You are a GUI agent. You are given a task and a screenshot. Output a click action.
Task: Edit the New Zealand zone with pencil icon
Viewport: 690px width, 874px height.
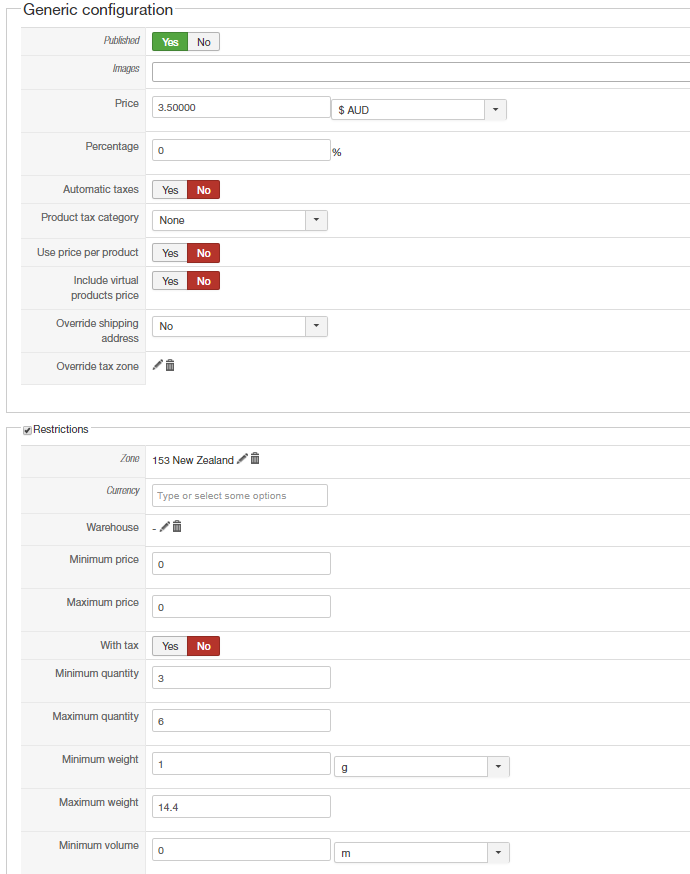point(242,459)
